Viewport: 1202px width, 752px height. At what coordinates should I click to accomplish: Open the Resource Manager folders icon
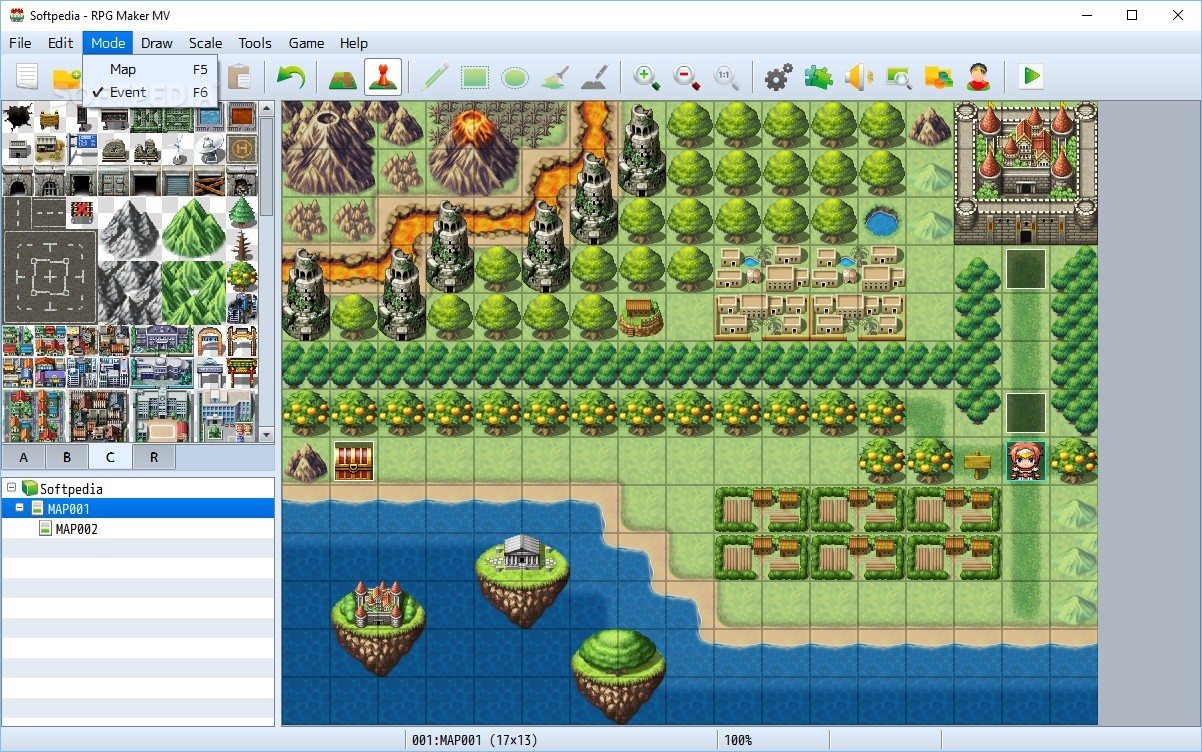(x=938, y=77)
